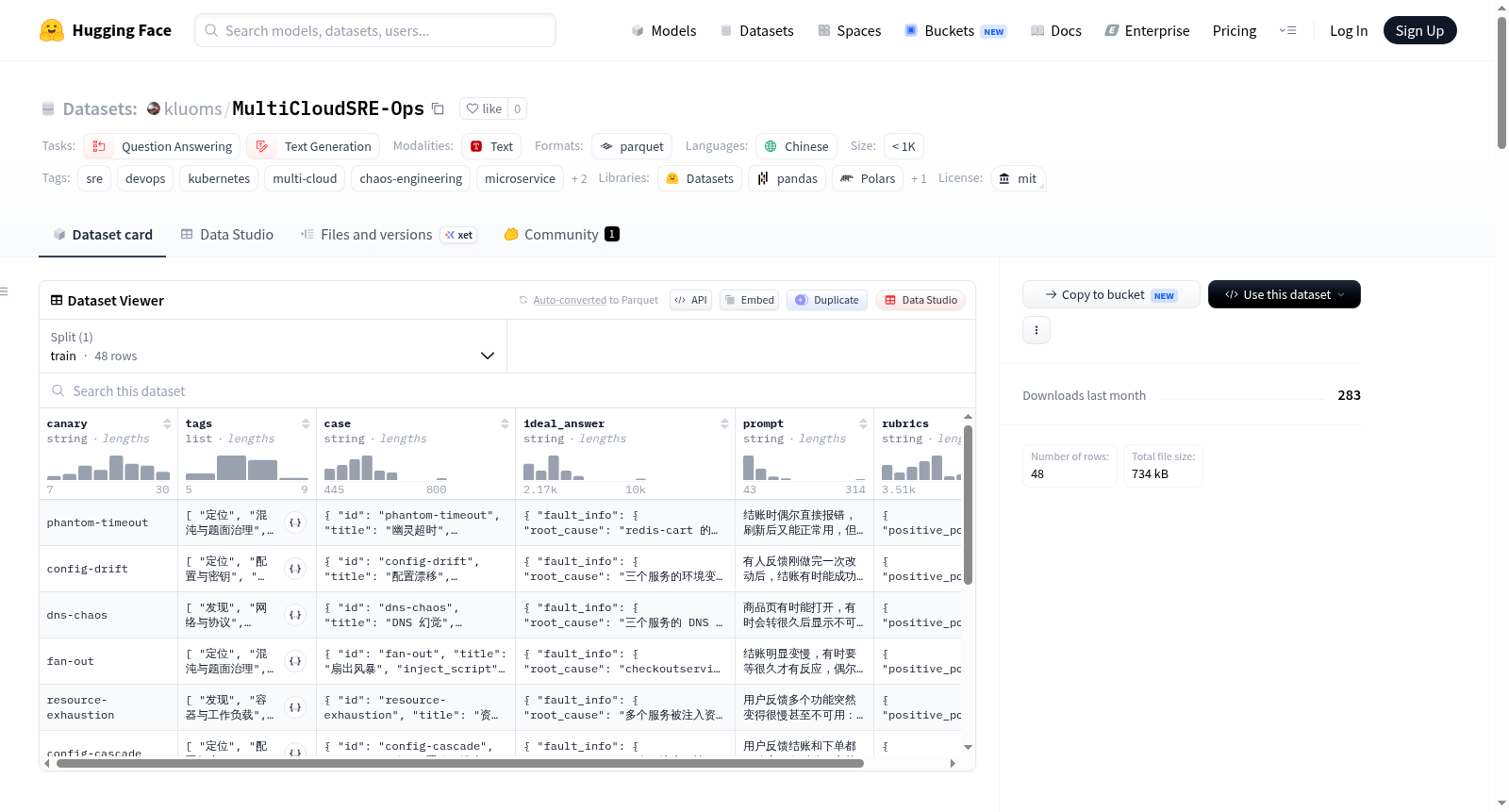Toggle the left sidebar table-of-contents icon
This screenshot has height=812, width=1509.
pyautogui.click(x=4, y=291)
